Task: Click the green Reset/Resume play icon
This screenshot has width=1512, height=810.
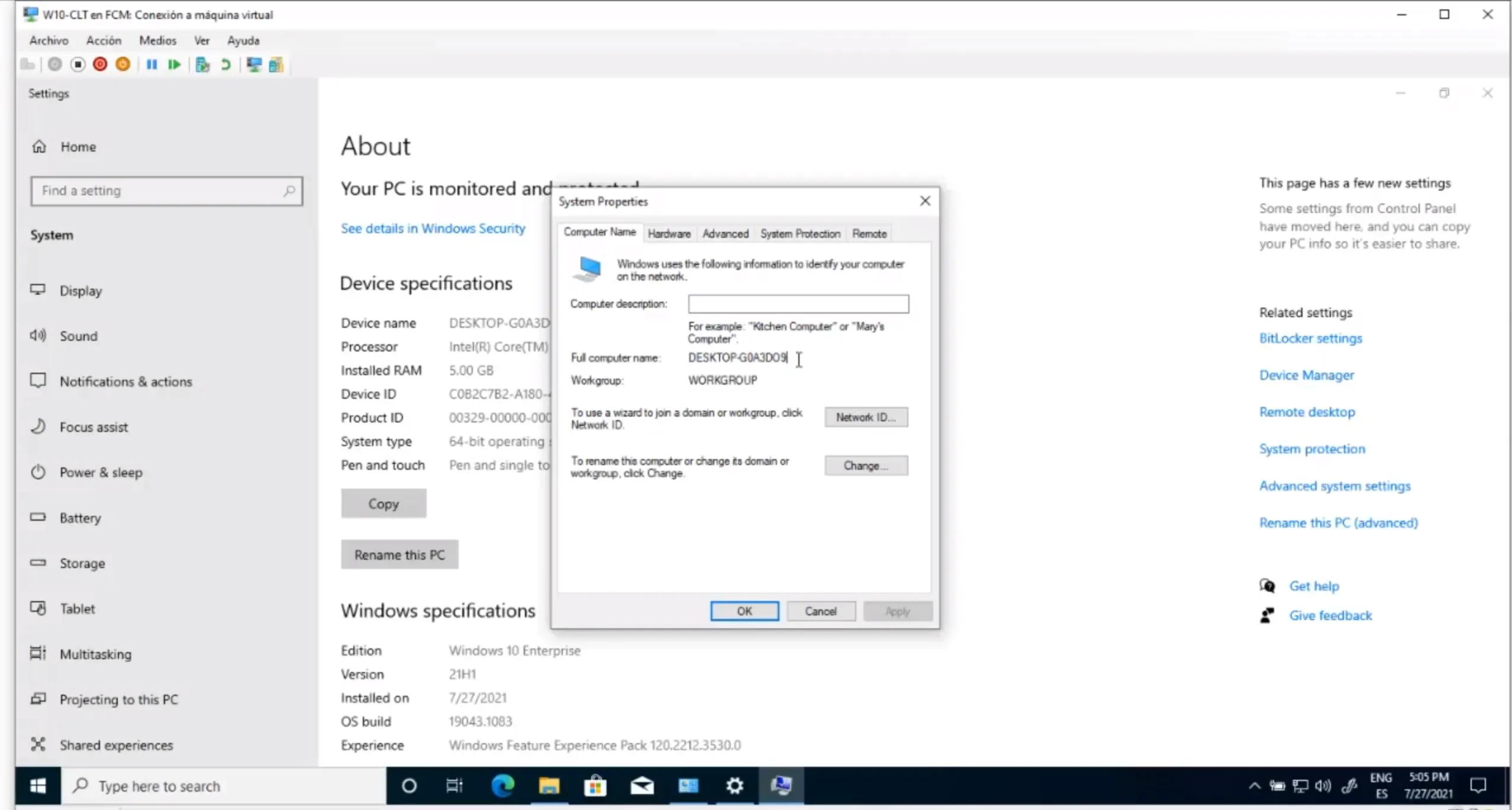Action: (x=174, y=64)
